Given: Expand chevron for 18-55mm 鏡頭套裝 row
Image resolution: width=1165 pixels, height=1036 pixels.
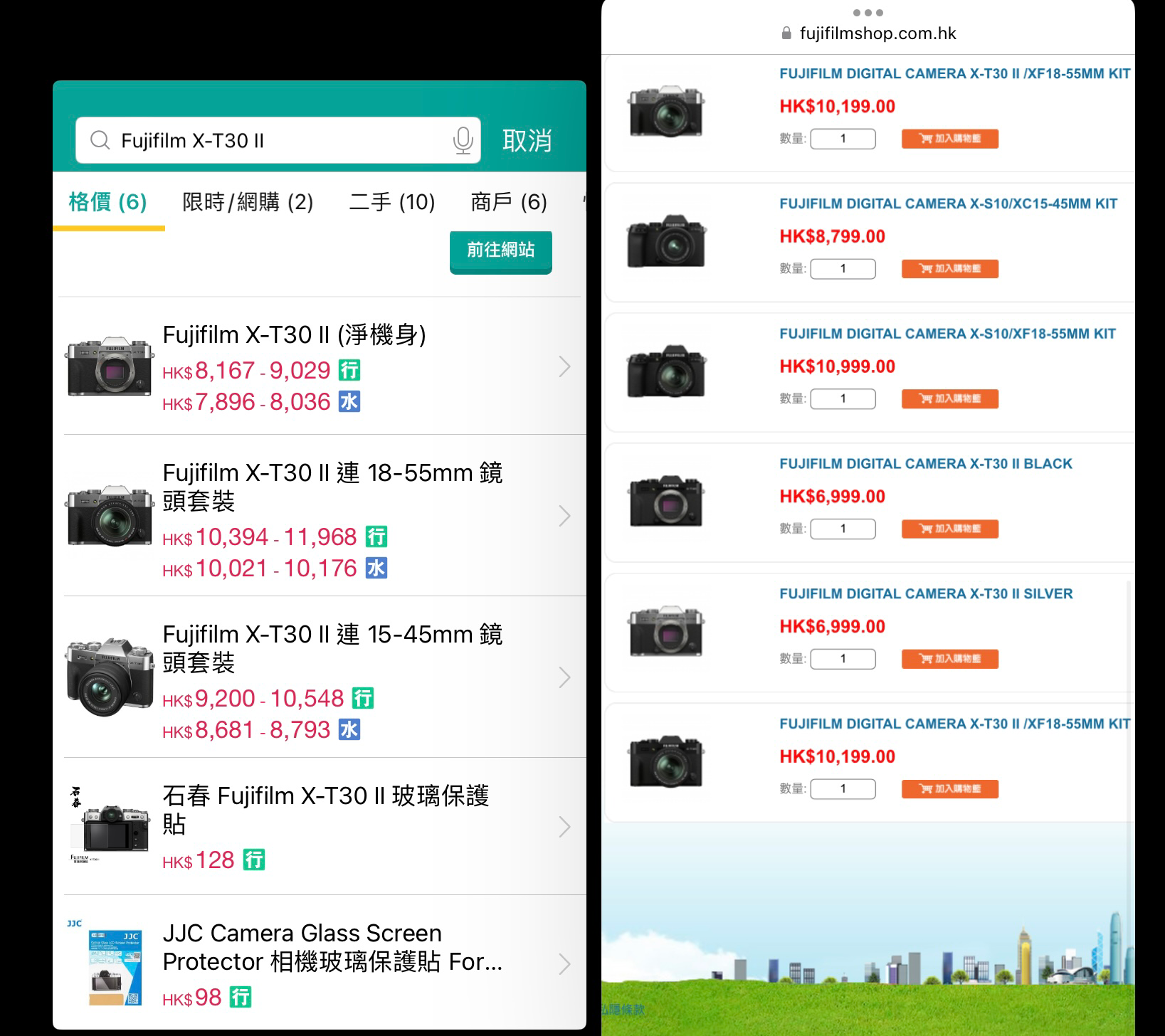Looking at the screenshot, I should (564, 516).
